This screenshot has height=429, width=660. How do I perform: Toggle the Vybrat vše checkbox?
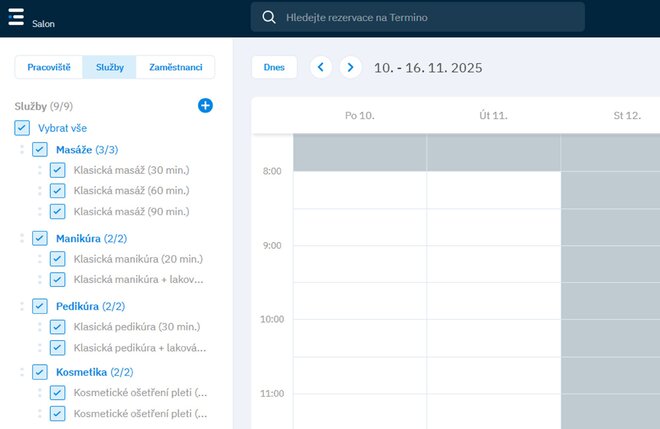click(x=22, y=128)
